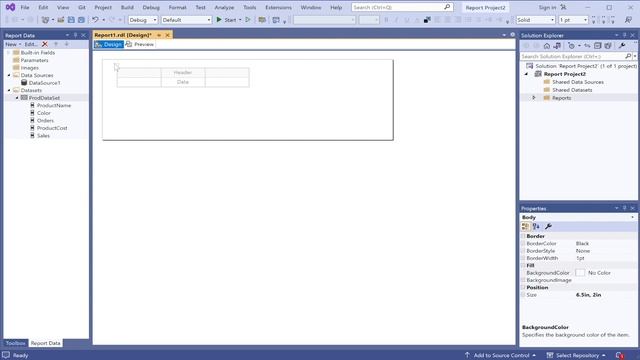Click the Undo arrow icon

tap(95, 20)
